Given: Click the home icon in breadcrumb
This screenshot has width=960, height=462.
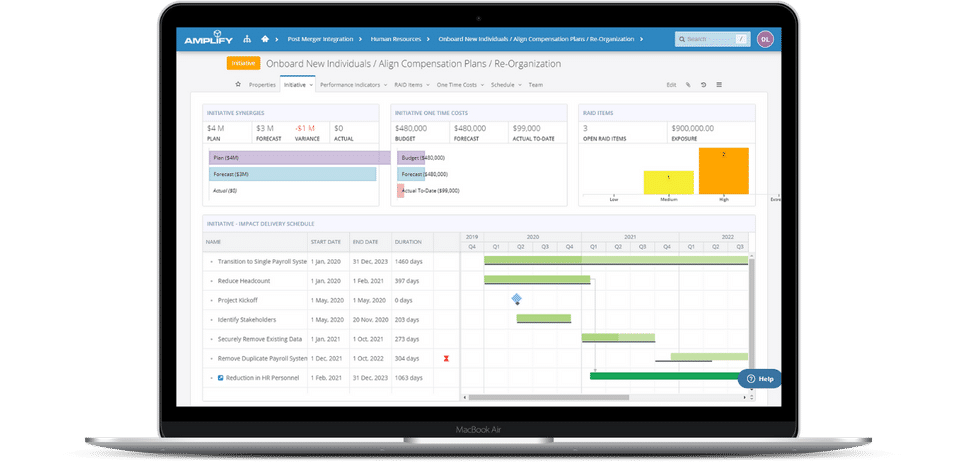Looking at the screenshot, I should click(x=265, y=39).
